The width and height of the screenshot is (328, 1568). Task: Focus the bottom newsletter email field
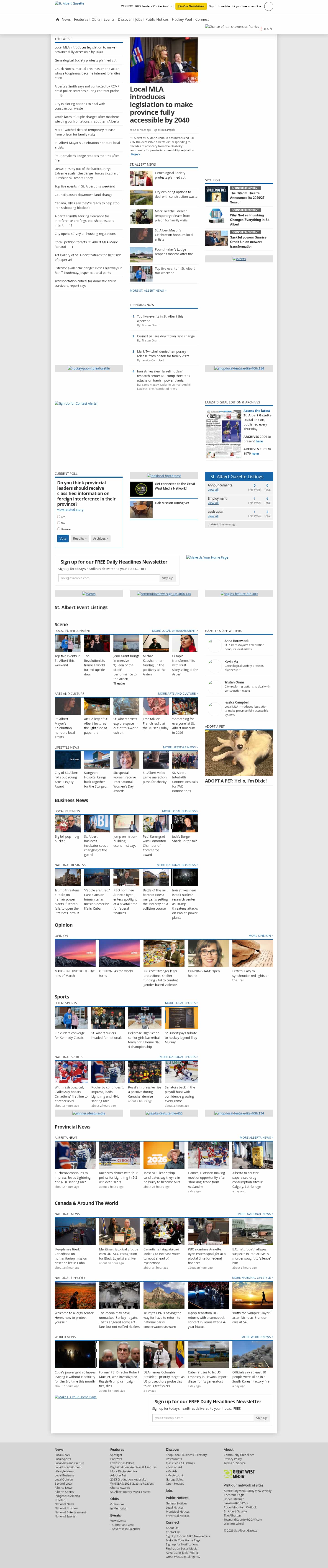click(x=203, y=1418)
